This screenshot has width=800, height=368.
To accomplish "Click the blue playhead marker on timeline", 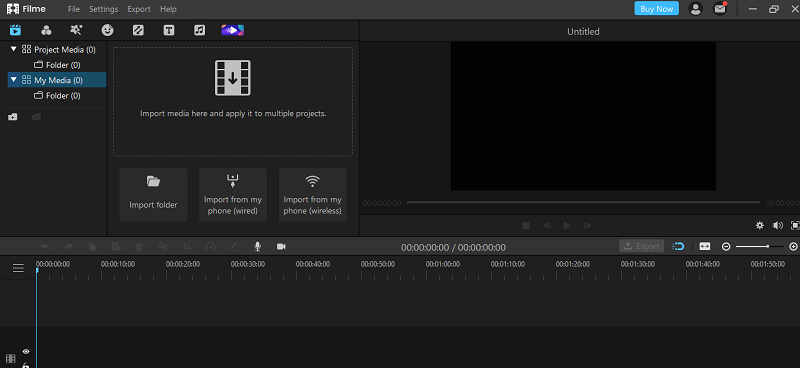I will click(x=37, y=271).
